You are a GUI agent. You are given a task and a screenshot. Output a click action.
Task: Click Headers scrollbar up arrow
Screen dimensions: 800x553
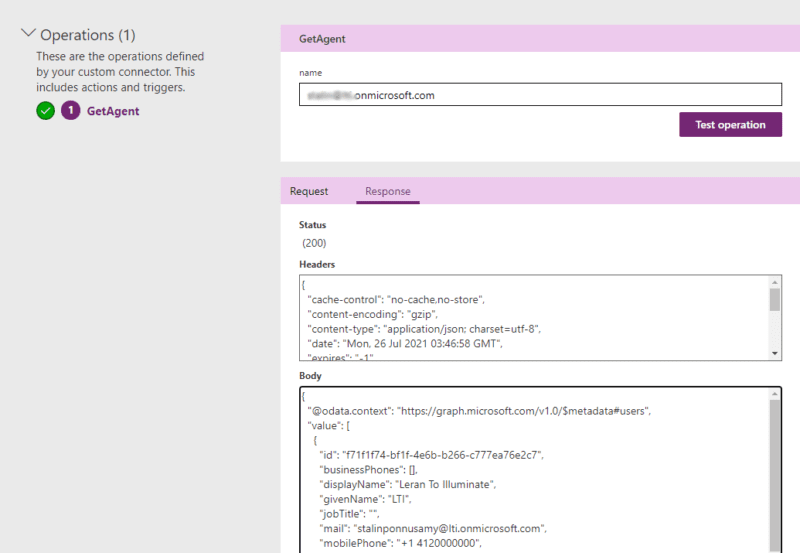tap(774, 284)
